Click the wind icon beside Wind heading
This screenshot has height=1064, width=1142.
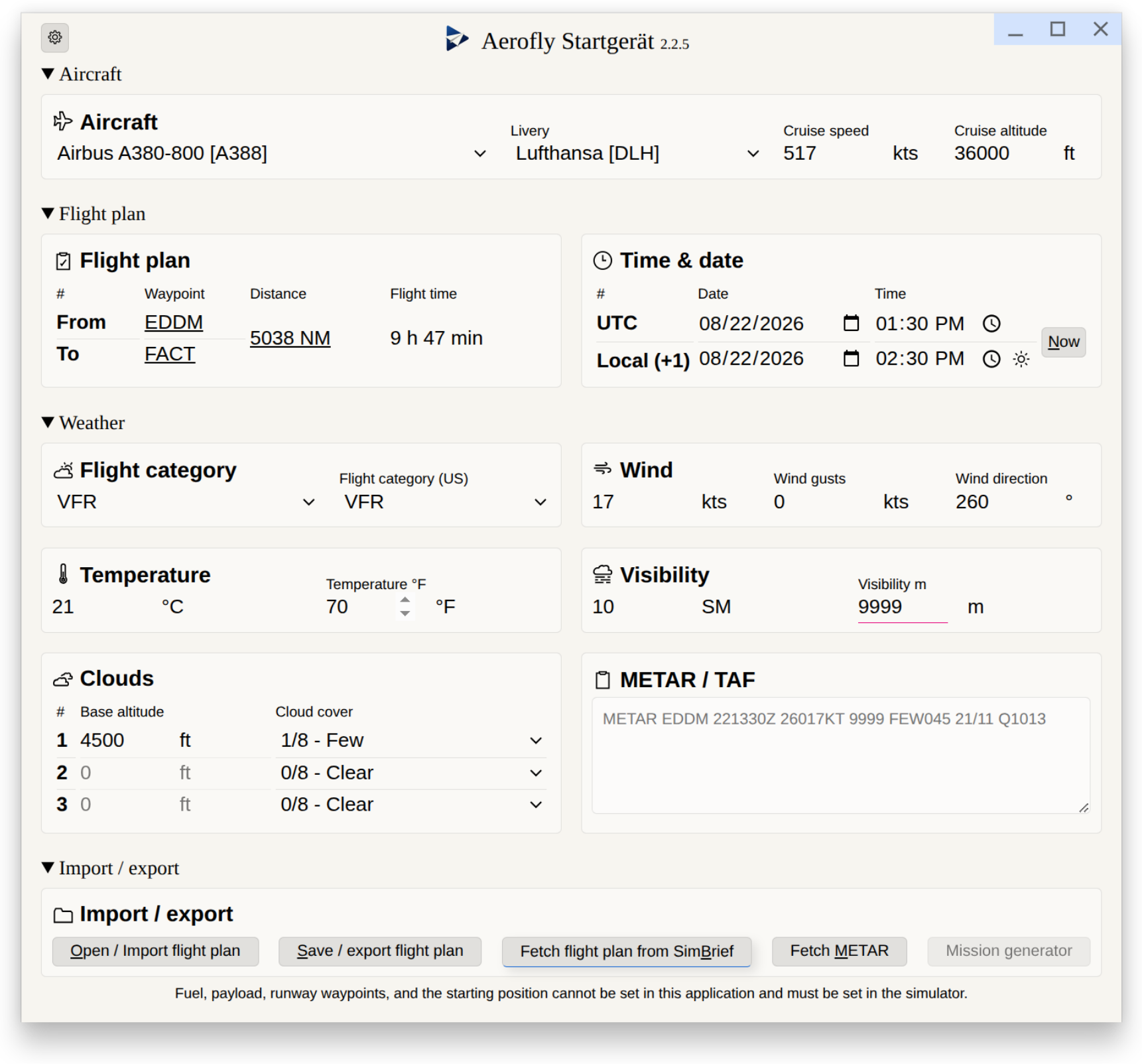coord(602,469)
